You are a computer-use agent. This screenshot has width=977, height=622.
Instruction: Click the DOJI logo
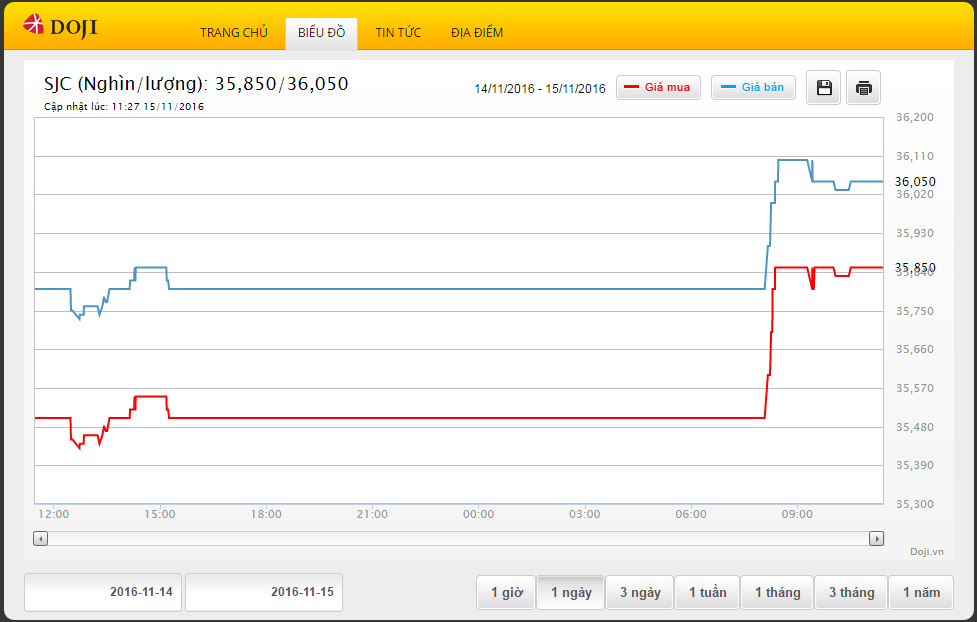click(60, 26)
